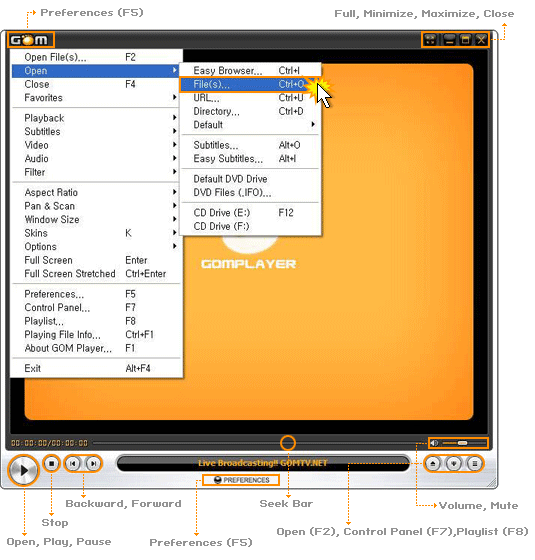Open the Control Panel icon button

[x=454, y=464]
